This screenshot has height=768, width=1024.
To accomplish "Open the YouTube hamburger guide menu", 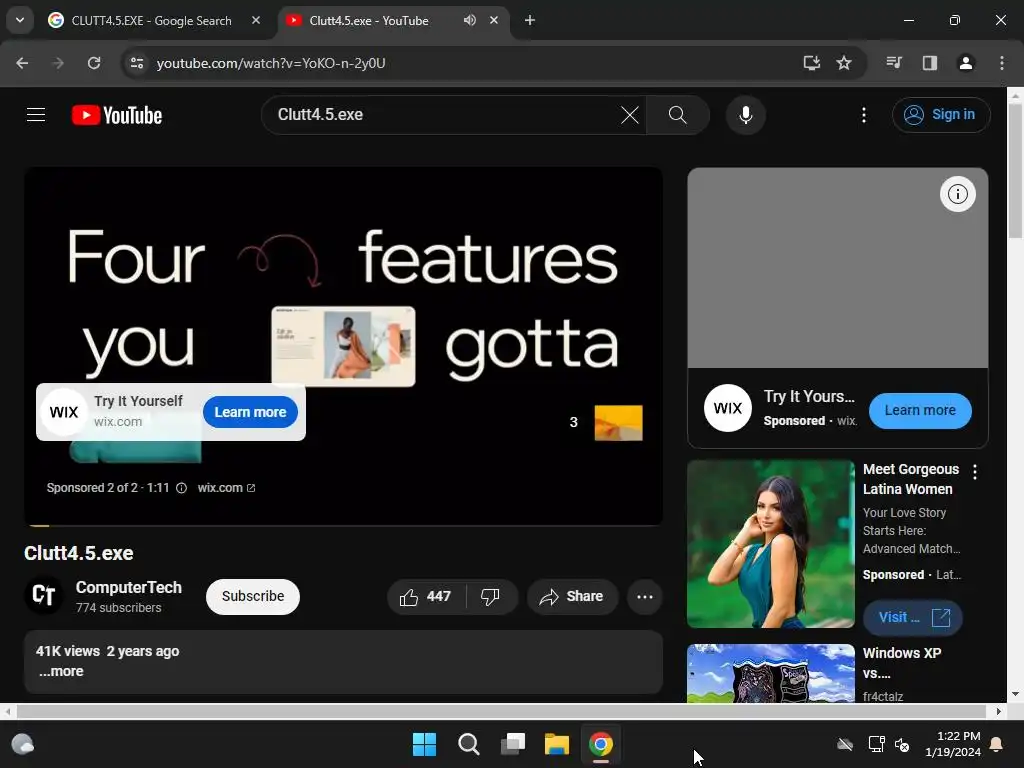I will coord(36,115).
